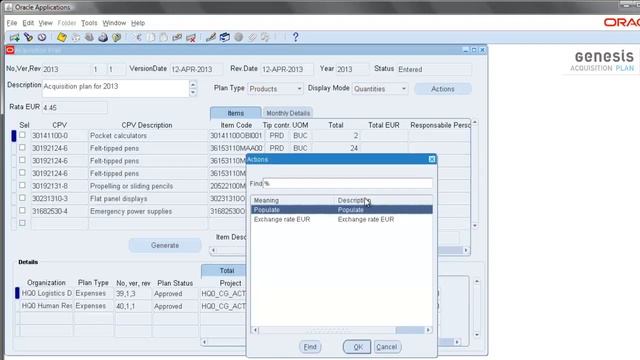Click the Zoom toolbar icon
This screenshot has width=640, height=360.
click(224, 38)
